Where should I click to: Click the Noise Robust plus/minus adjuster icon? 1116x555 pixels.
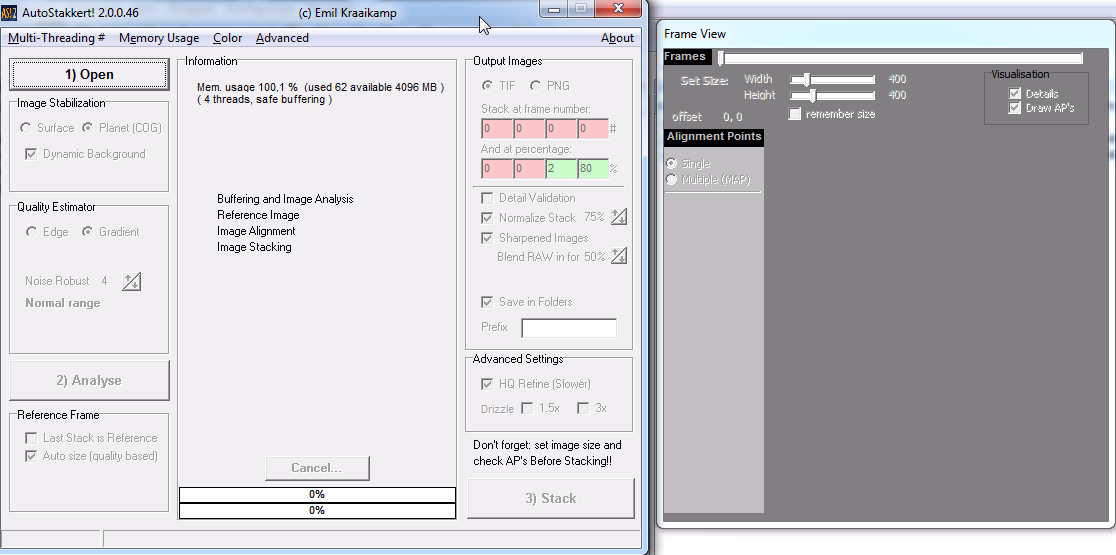[x=132, y=281]
